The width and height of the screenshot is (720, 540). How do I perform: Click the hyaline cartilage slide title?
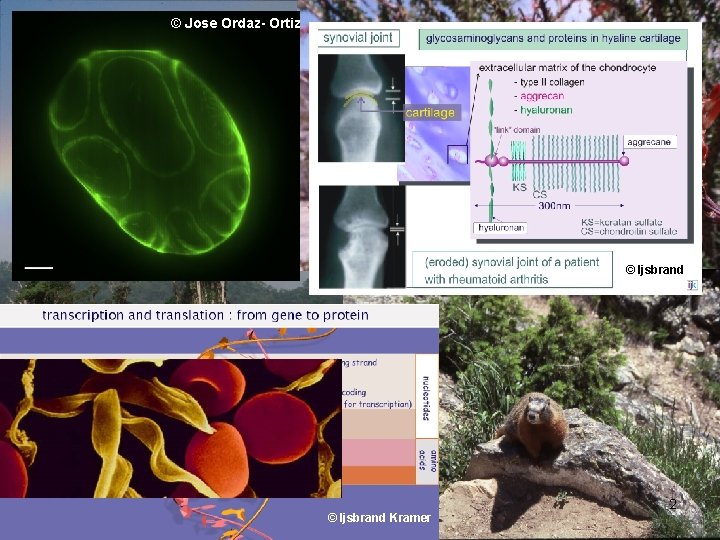click(553, 39)
